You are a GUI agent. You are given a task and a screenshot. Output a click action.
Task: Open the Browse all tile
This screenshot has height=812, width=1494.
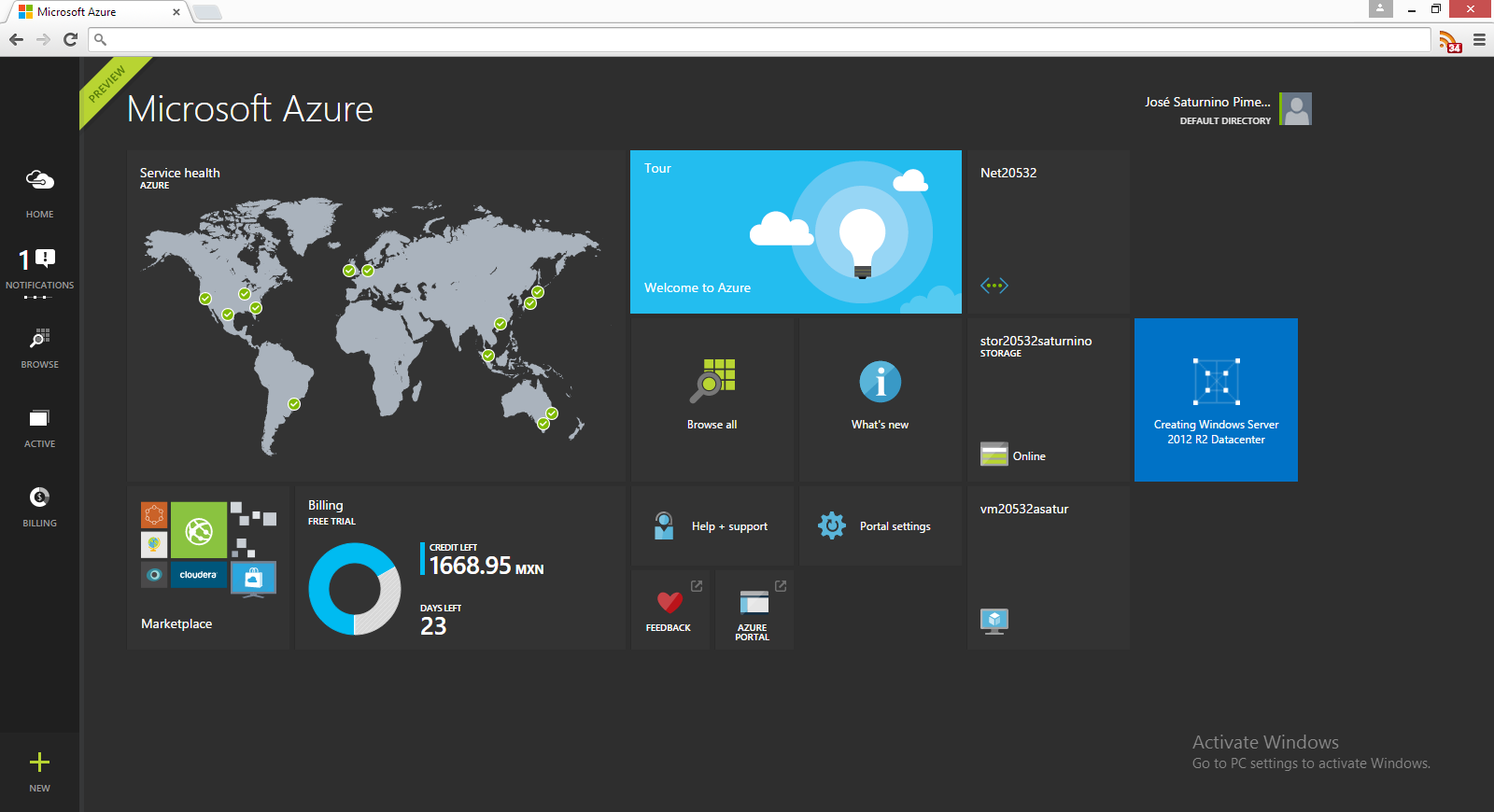pos(712,399)
